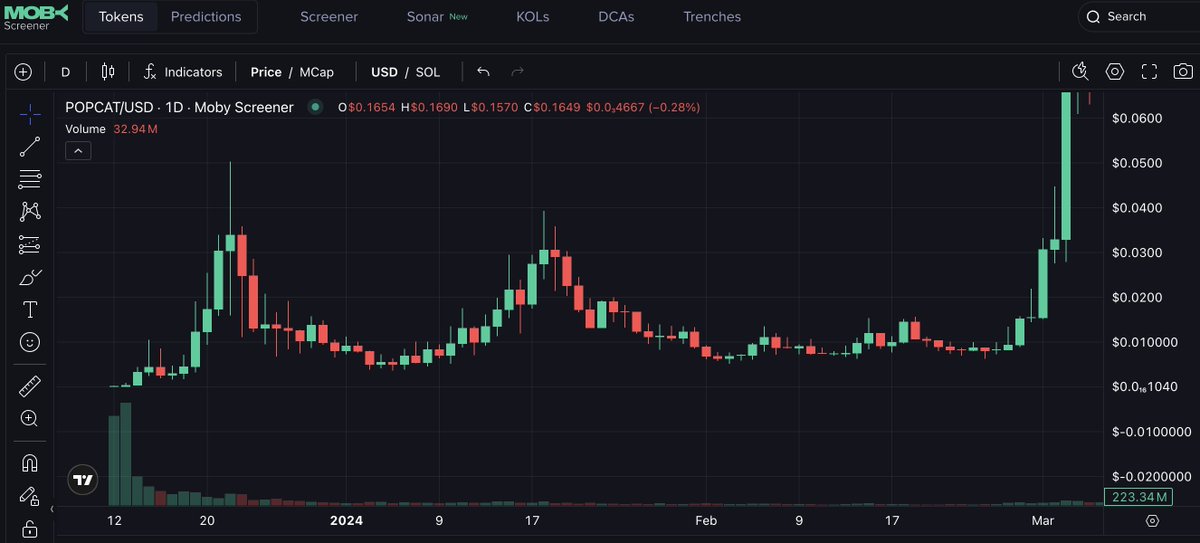Undo the last chart action
The width and height of the screenshot is (1200, 543).
(484, 72)
